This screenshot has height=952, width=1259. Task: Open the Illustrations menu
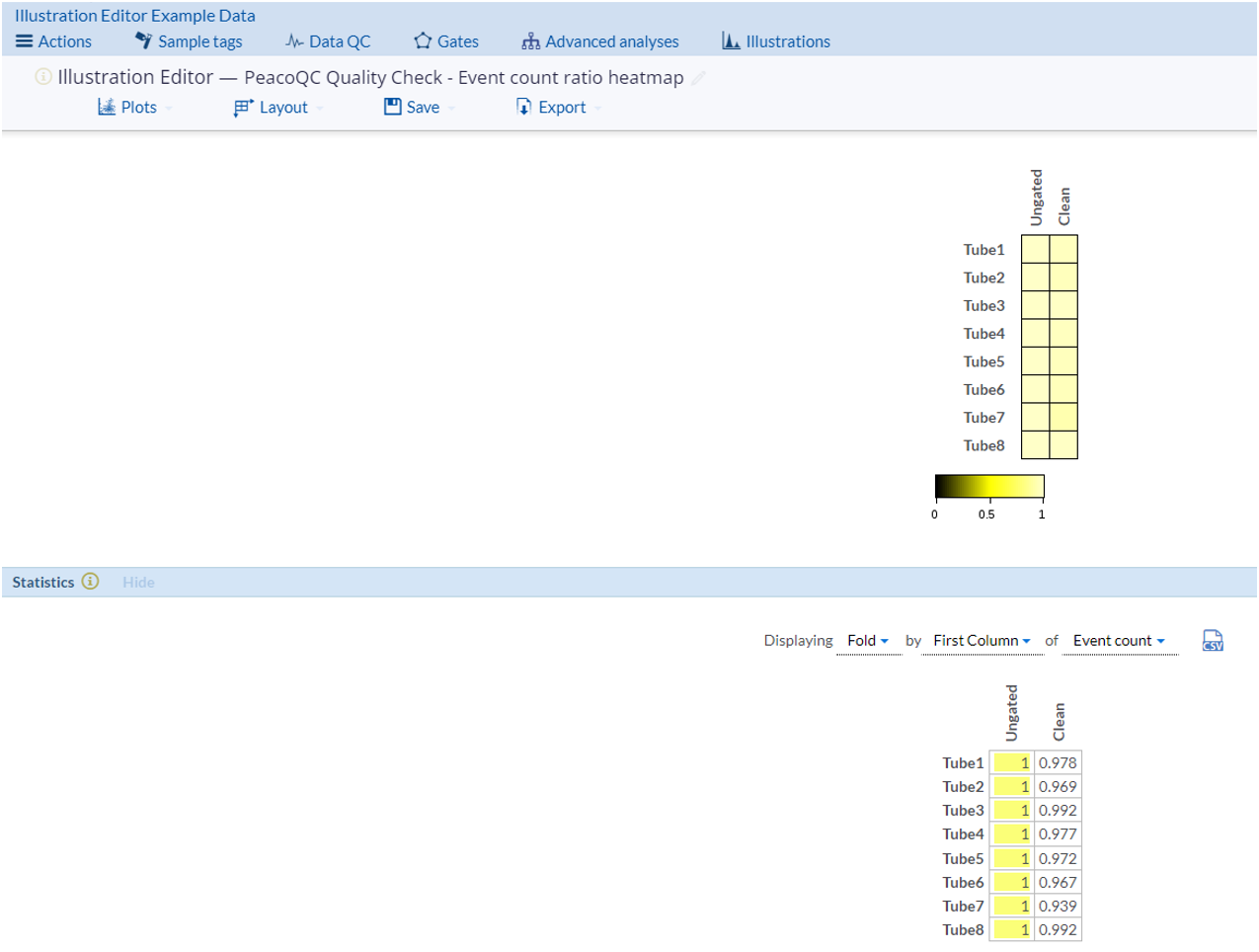pyautogui.click(x=776, y=41)
